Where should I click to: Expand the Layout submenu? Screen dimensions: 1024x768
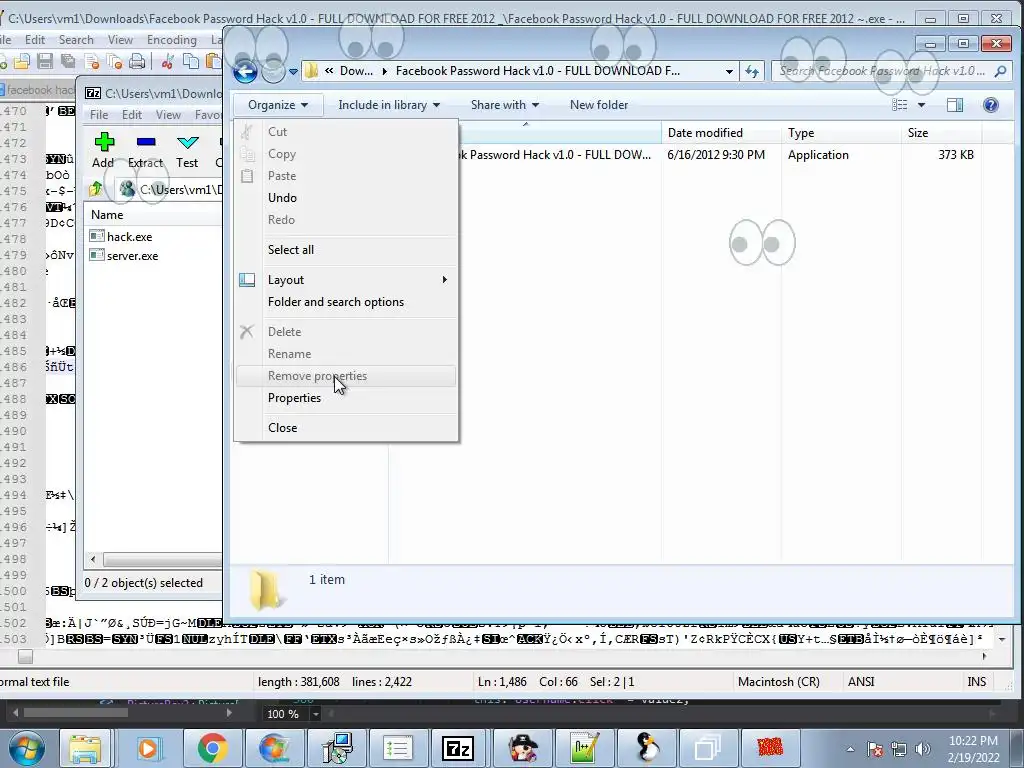pyautogui.click(x=345, y=280)
